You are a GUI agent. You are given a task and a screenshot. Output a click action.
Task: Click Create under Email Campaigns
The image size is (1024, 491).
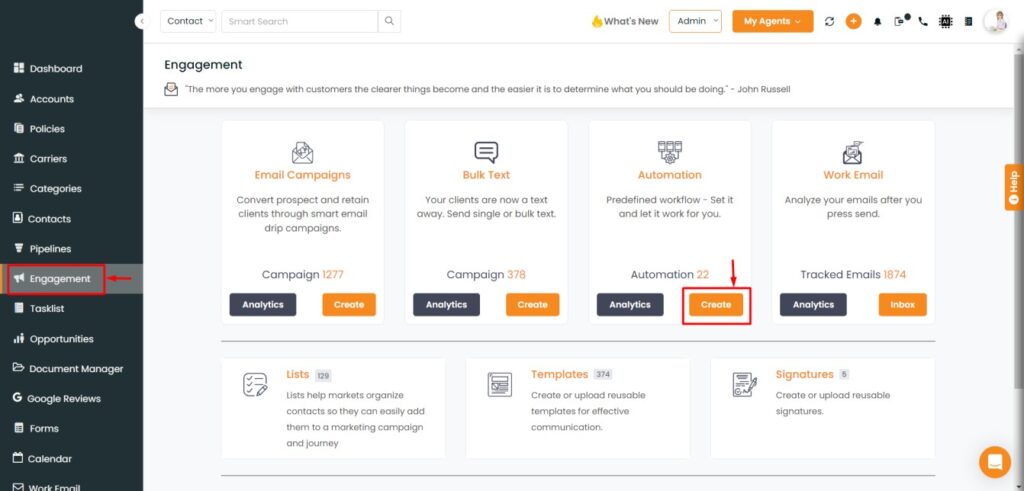click(349, 304)
